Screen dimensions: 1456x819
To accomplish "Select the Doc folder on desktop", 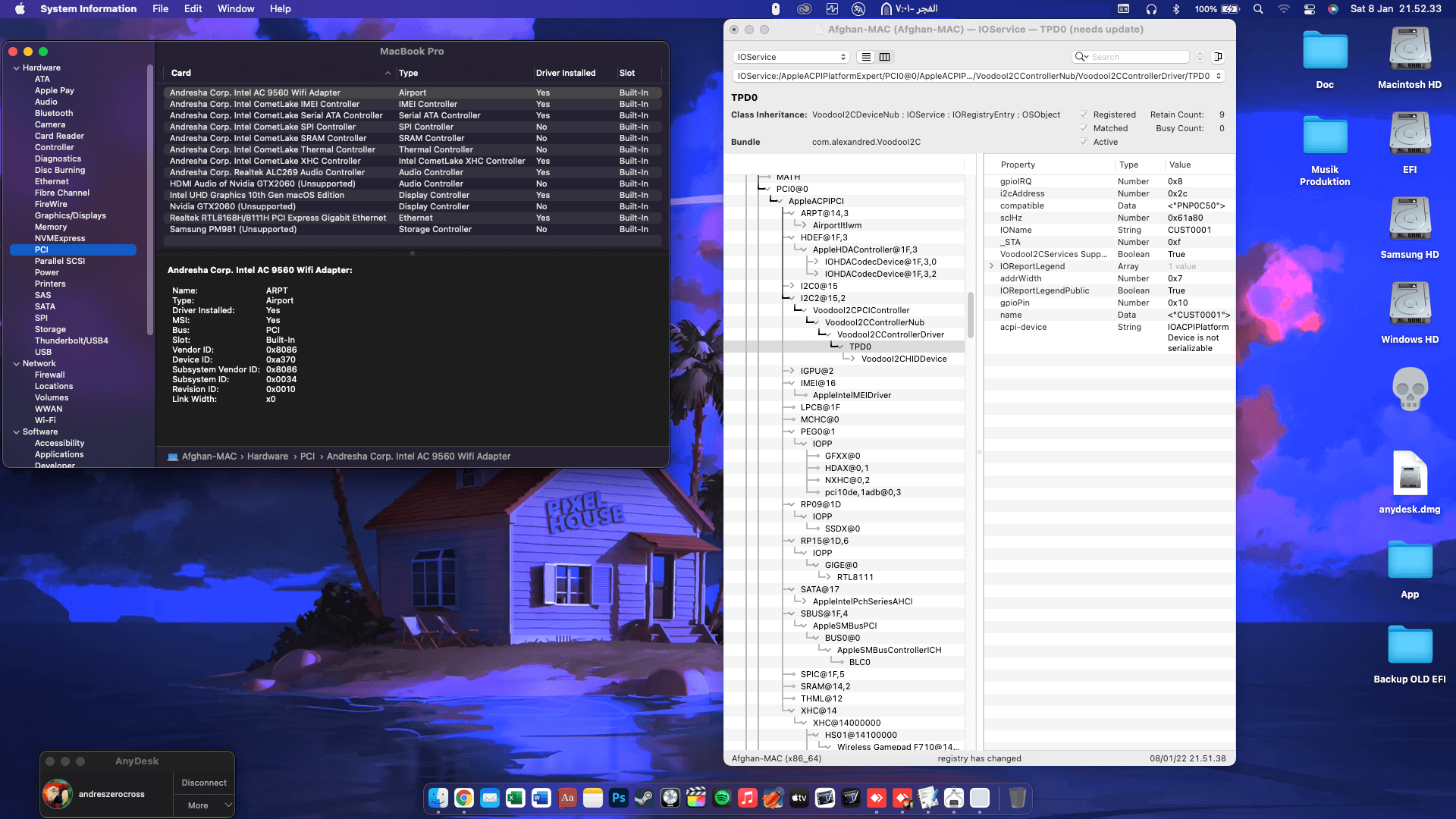I will (1325, 52).
